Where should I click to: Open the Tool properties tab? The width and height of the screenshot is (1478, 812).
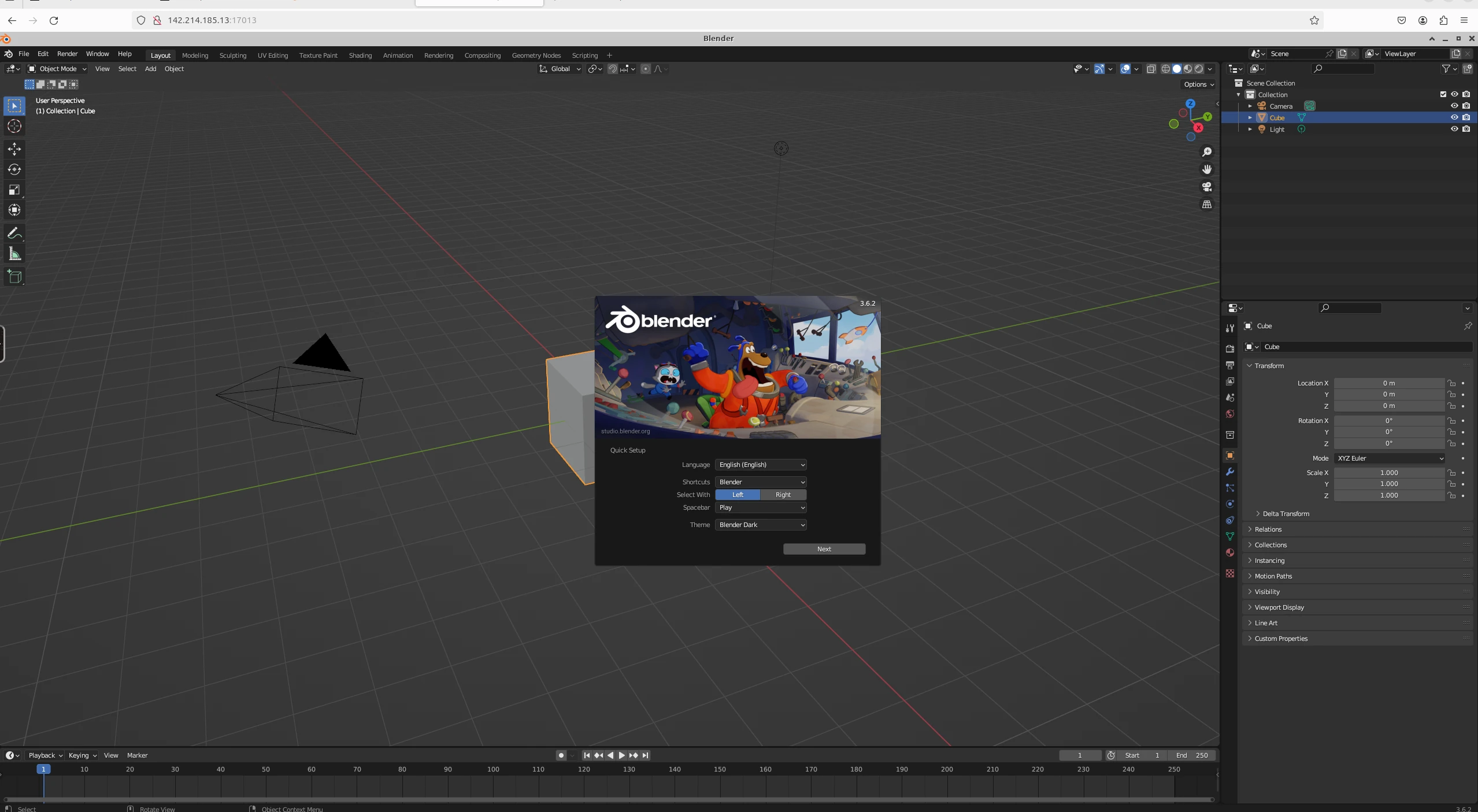point(1230,328)
